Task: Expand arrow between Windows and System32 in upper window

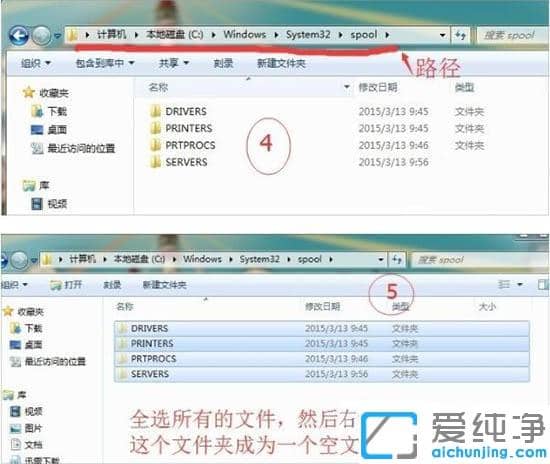Action: [276, 35]
